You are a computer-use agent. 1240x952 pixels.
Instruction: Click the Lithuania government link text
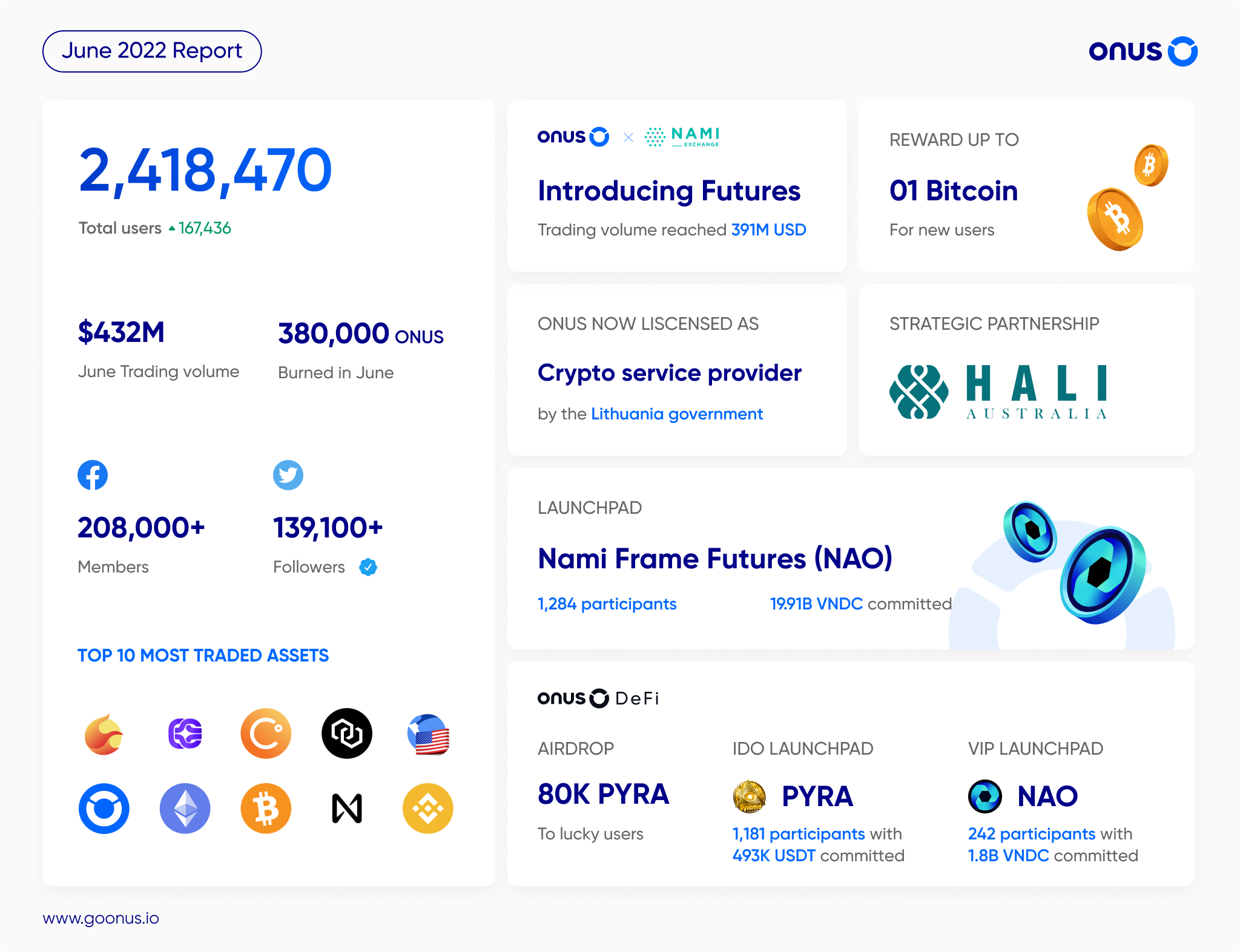click(677, 414)
